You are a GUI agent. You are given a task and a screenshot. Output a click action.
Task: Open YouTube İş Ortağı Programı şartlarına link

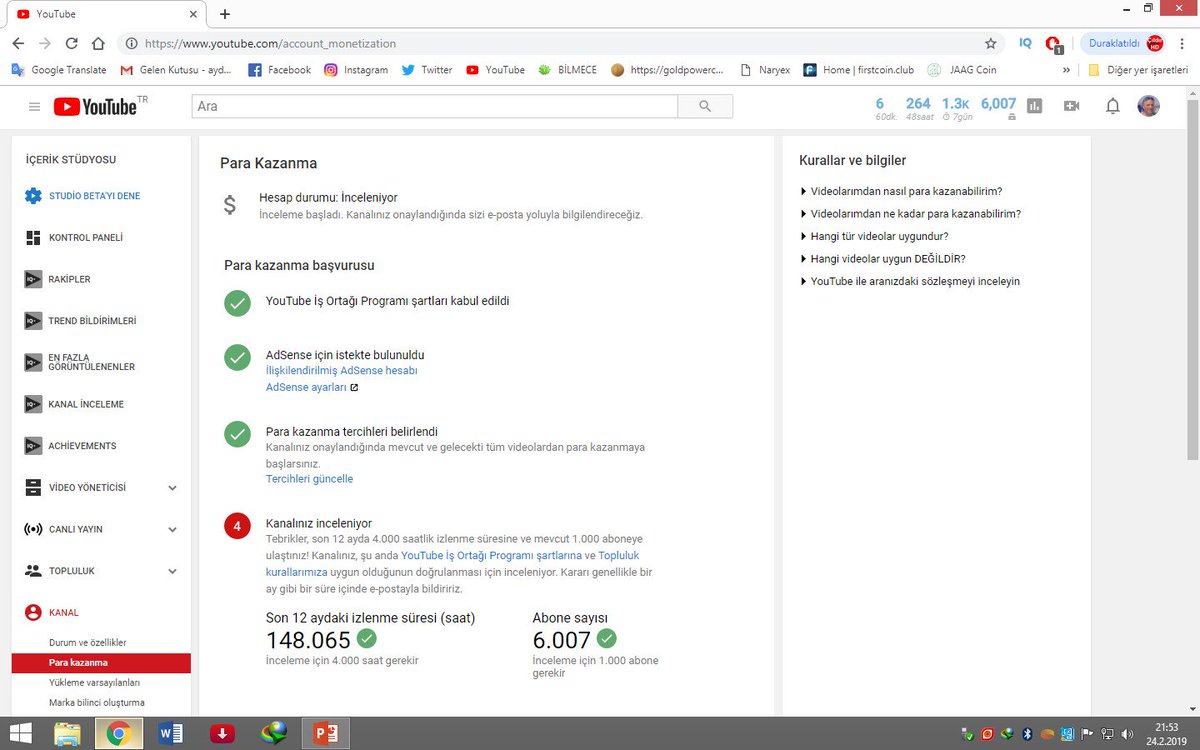491,555
